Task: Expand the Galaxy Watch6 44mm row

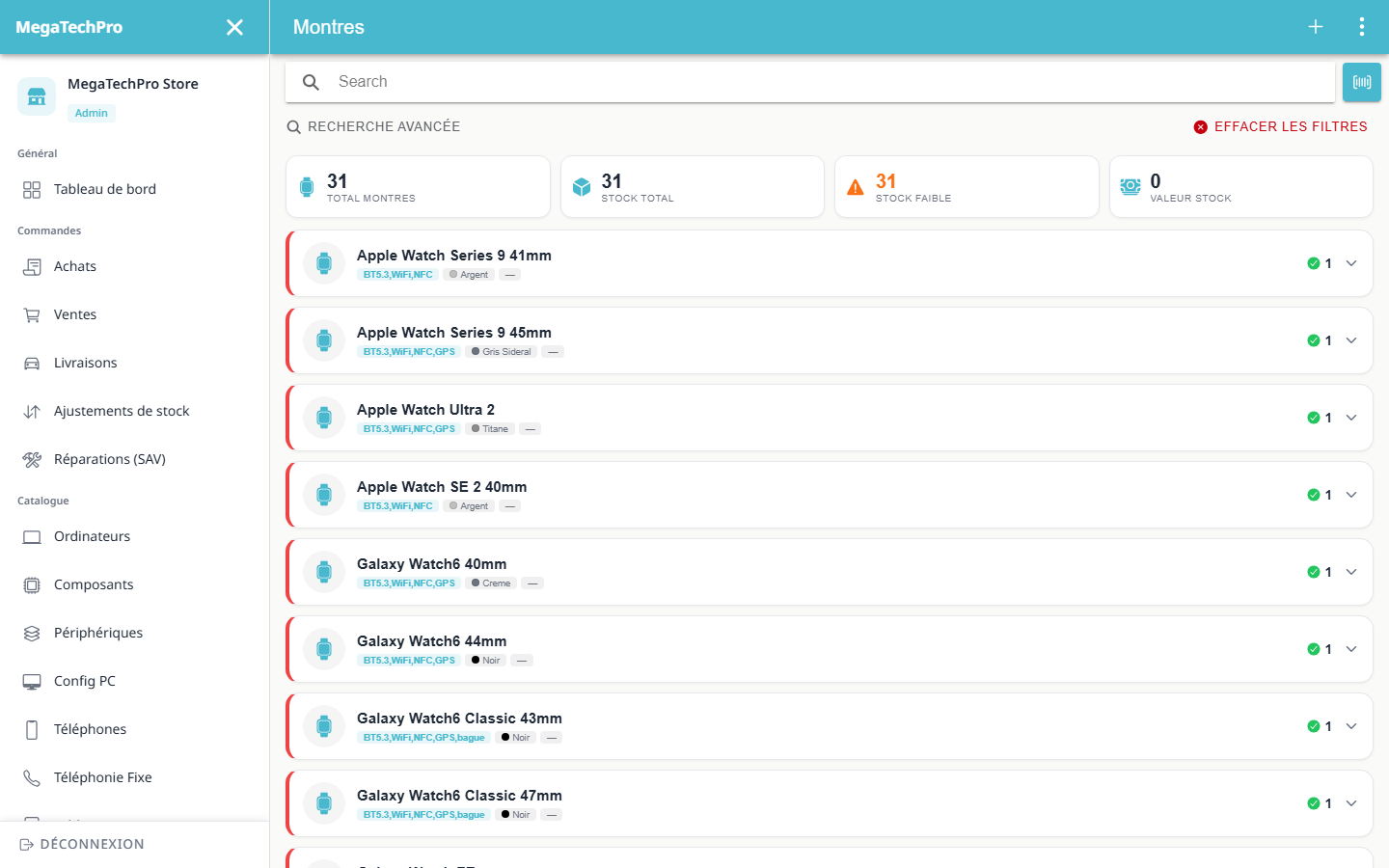Action: tap(1351, 649)
